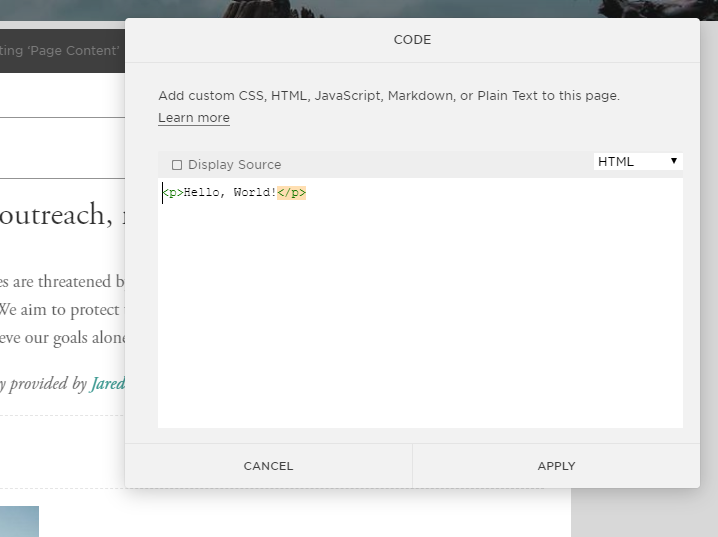This screenshot has width=718, height=537.
Task: Click the opening <p> tag in the editor
Action: (x=173, y=193)
